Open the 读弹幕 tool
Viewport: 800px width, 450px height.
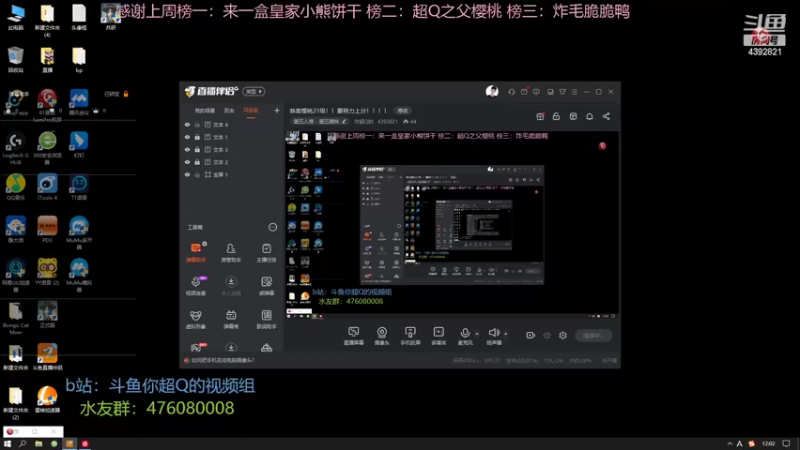(266, 286)
